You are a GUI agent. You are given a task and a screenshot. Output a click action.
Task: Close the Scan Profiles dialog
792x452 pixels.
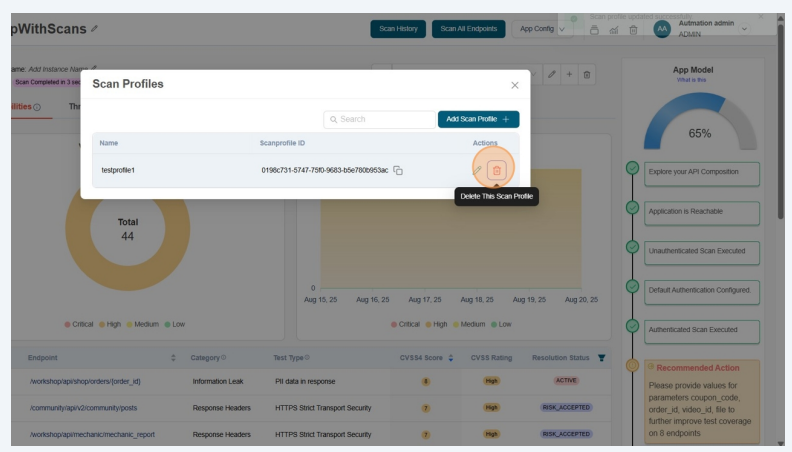coord(515,85)
